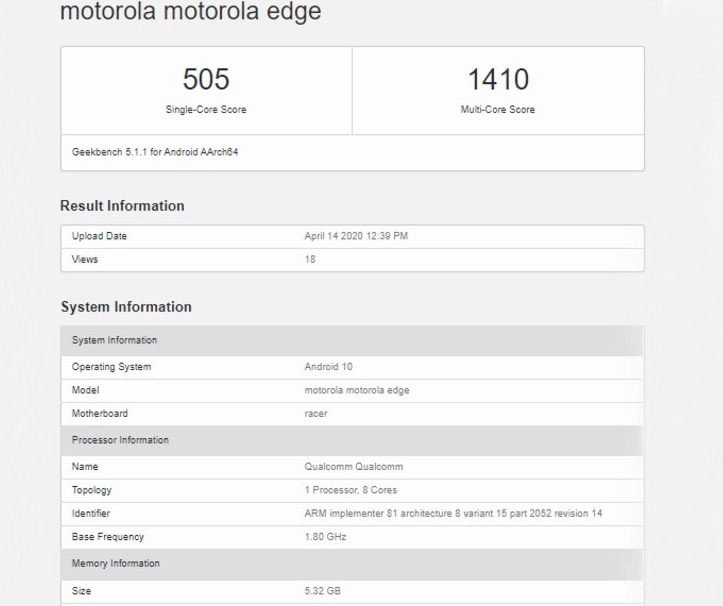Select the Model value 'motorola motorola edge'

click(x=357, y=390)
